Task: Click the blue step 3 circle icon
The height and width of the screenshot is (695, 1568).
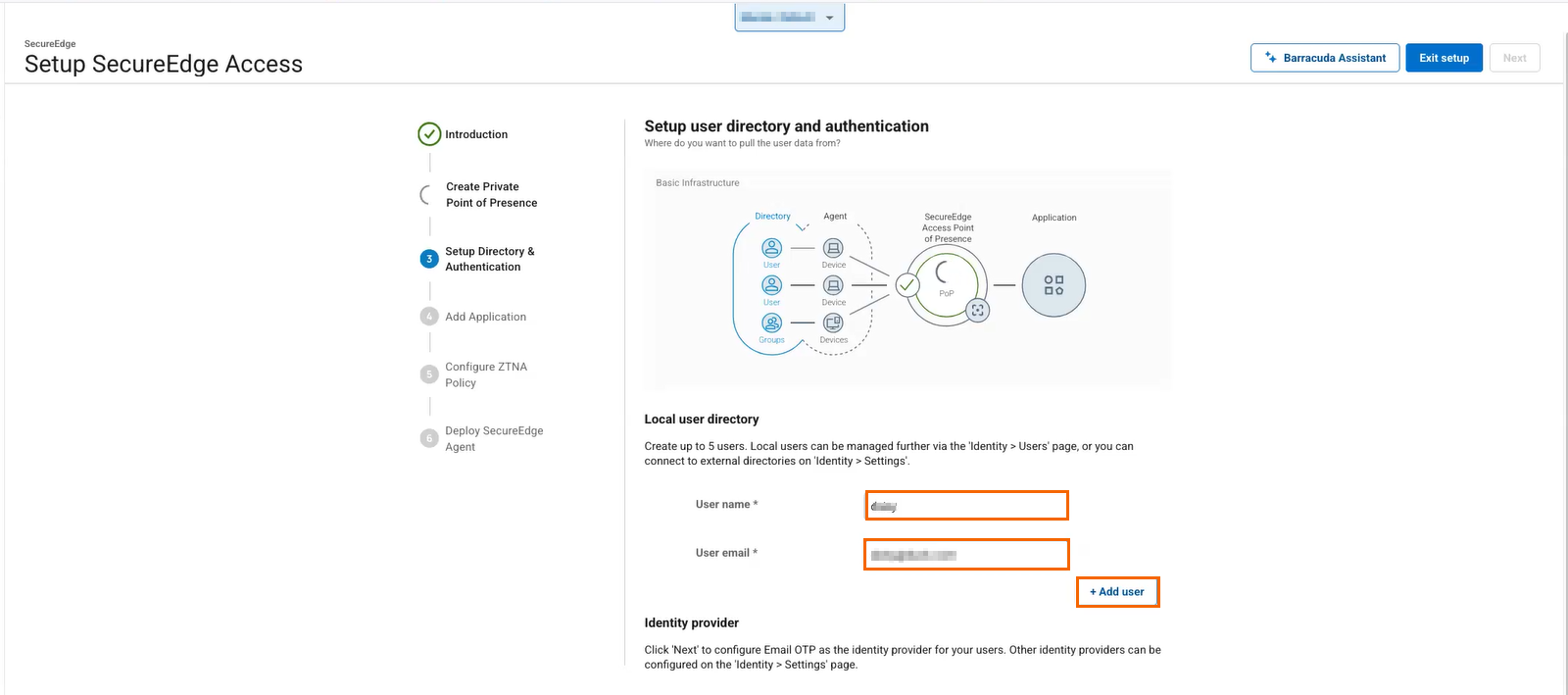Action: [x=429, y=259]
